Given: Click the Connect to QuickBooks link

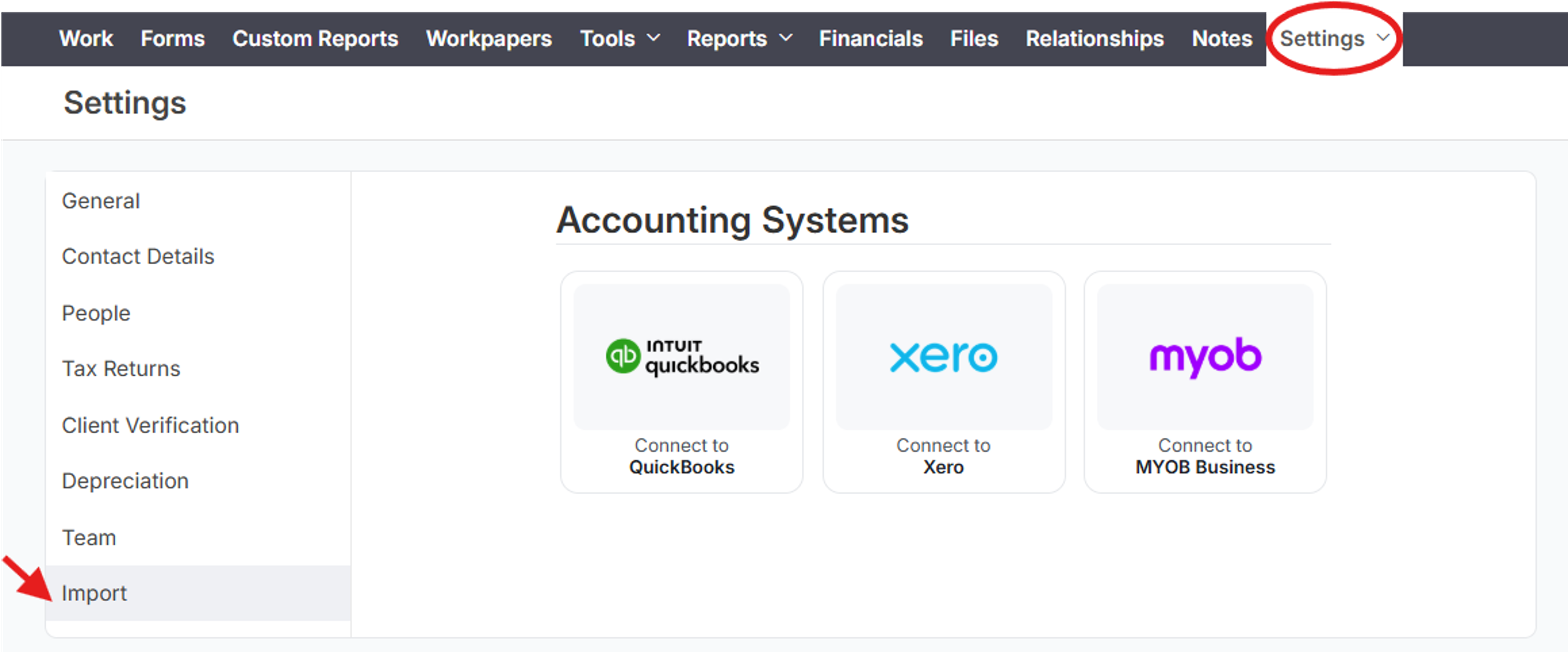Looking at the screenshot, I should pyautogui.click(x=682, y=456).
